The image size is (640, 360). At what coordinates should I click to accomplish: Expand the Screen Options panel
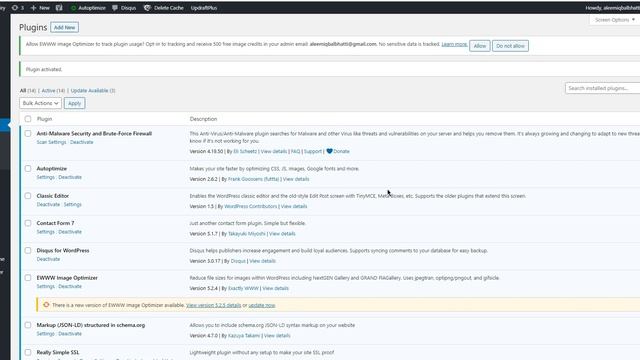click(614, 20)
